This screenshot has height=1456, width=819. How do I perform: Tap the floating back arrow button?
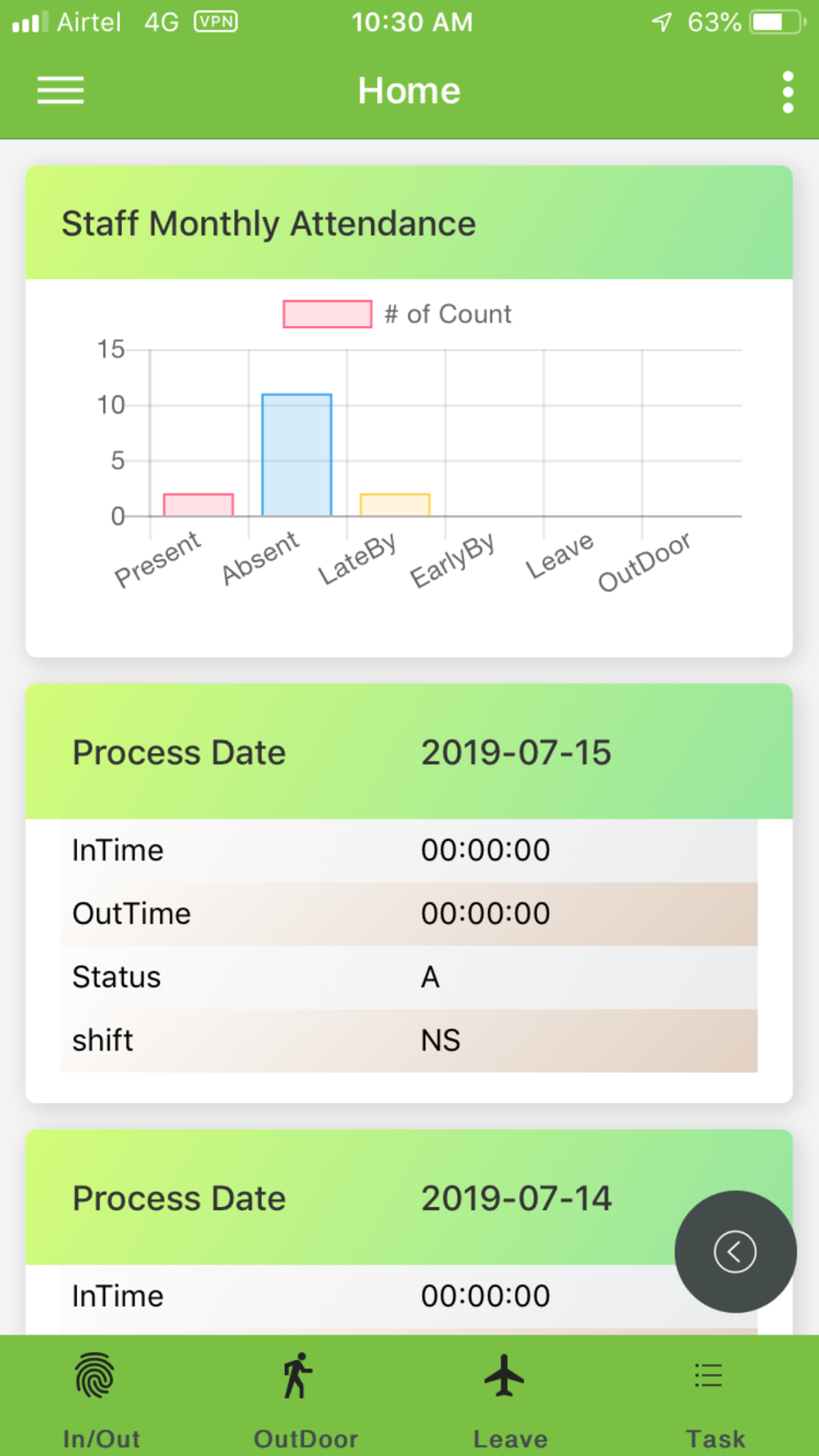[x=735, y=1251]
